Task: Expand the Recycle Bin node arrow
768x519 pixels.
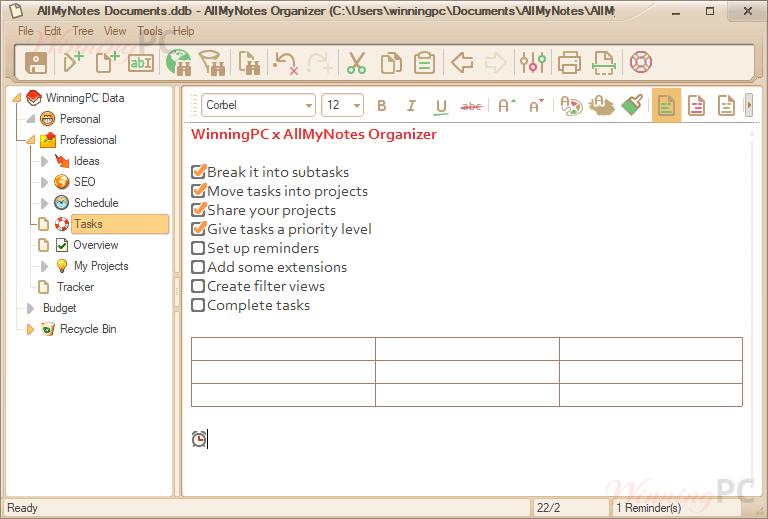Action: coord(30,330)
